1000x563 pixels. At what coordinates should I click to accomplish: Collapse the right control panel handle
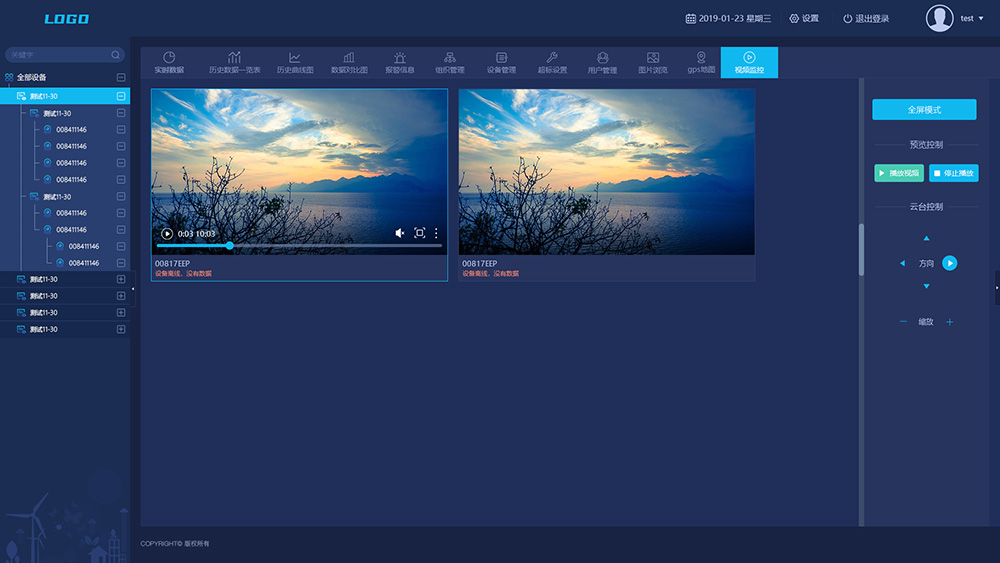(x=997, y=288)
